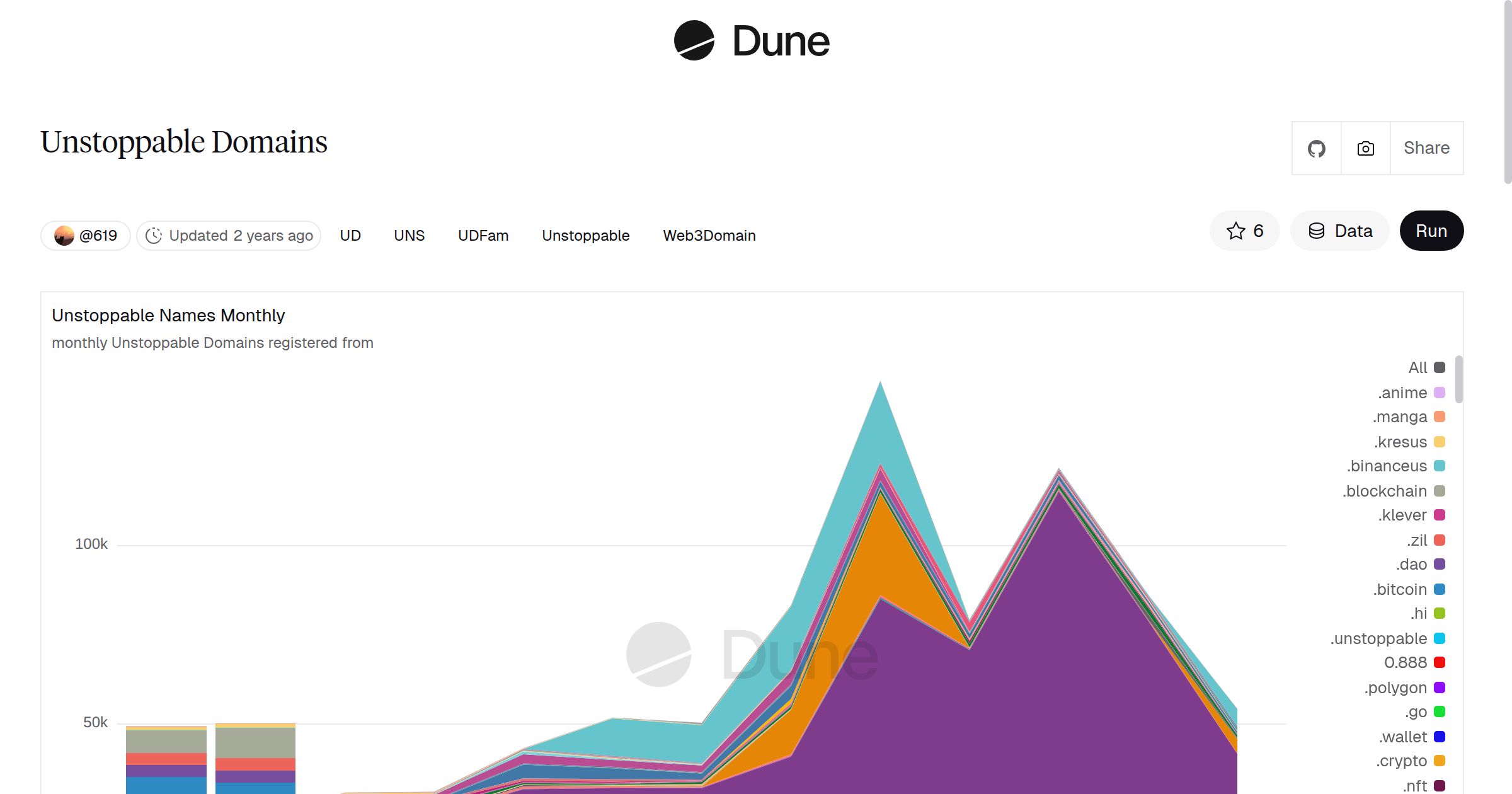The width and height of the screenshot is (1512, 794).
Task: Open the UDFam tag
Action: coord(483,235)
